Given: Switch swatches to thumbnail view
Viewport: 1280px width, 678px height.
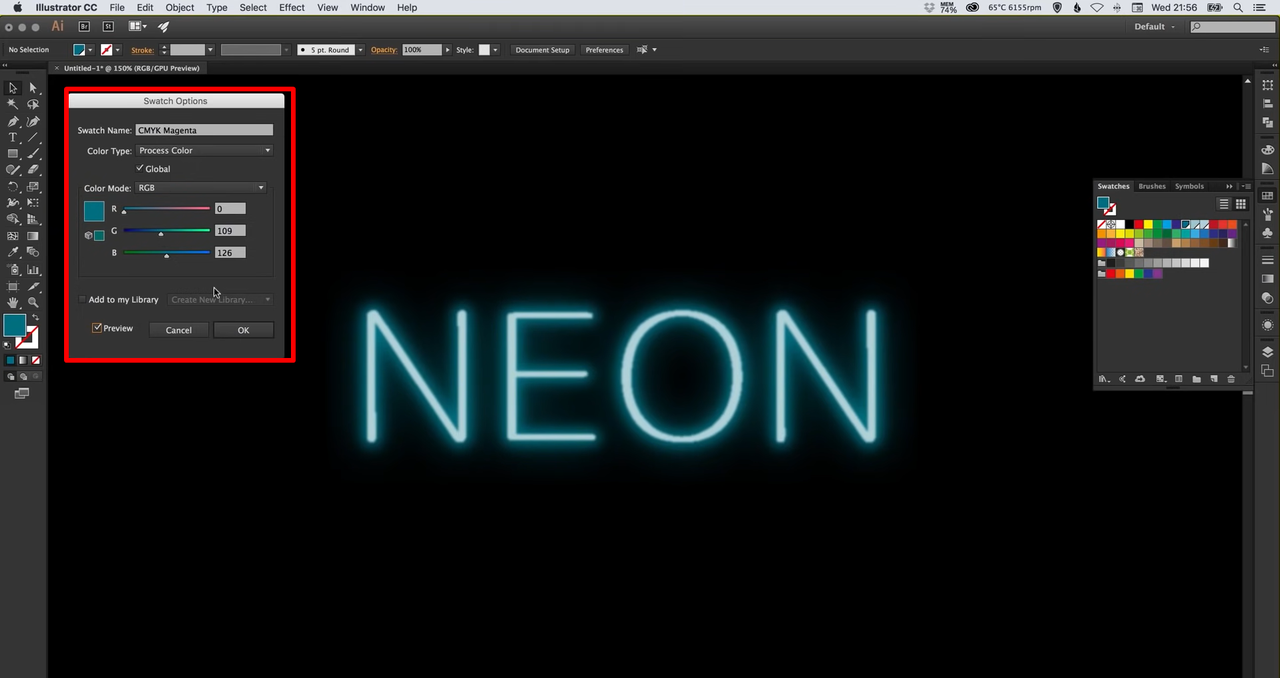Looking at the screenshot, I should point(1241,204).
